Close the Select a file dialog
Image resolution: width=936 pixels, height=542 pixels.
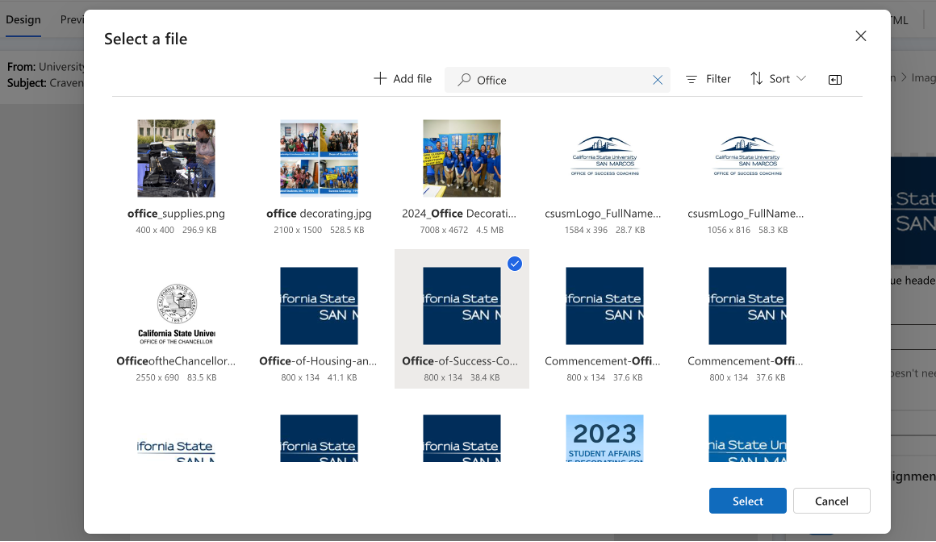point(860,36)
